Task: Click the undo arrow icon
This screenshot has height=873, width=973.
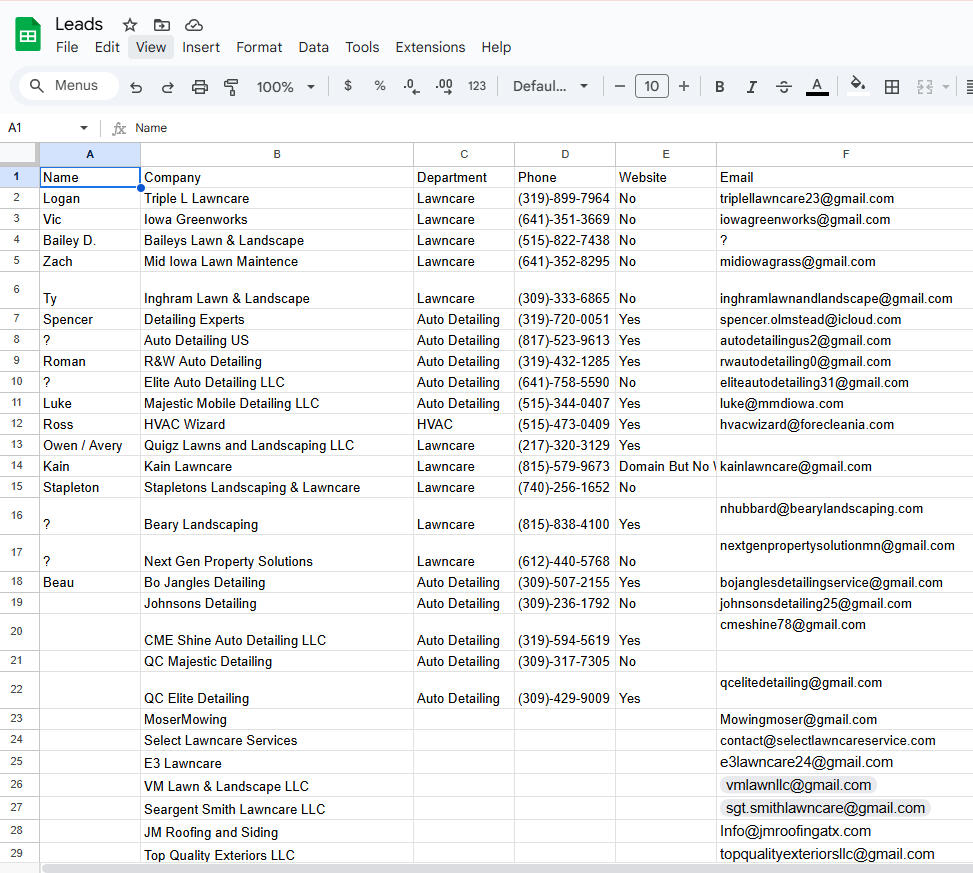Action: point(136,87)
